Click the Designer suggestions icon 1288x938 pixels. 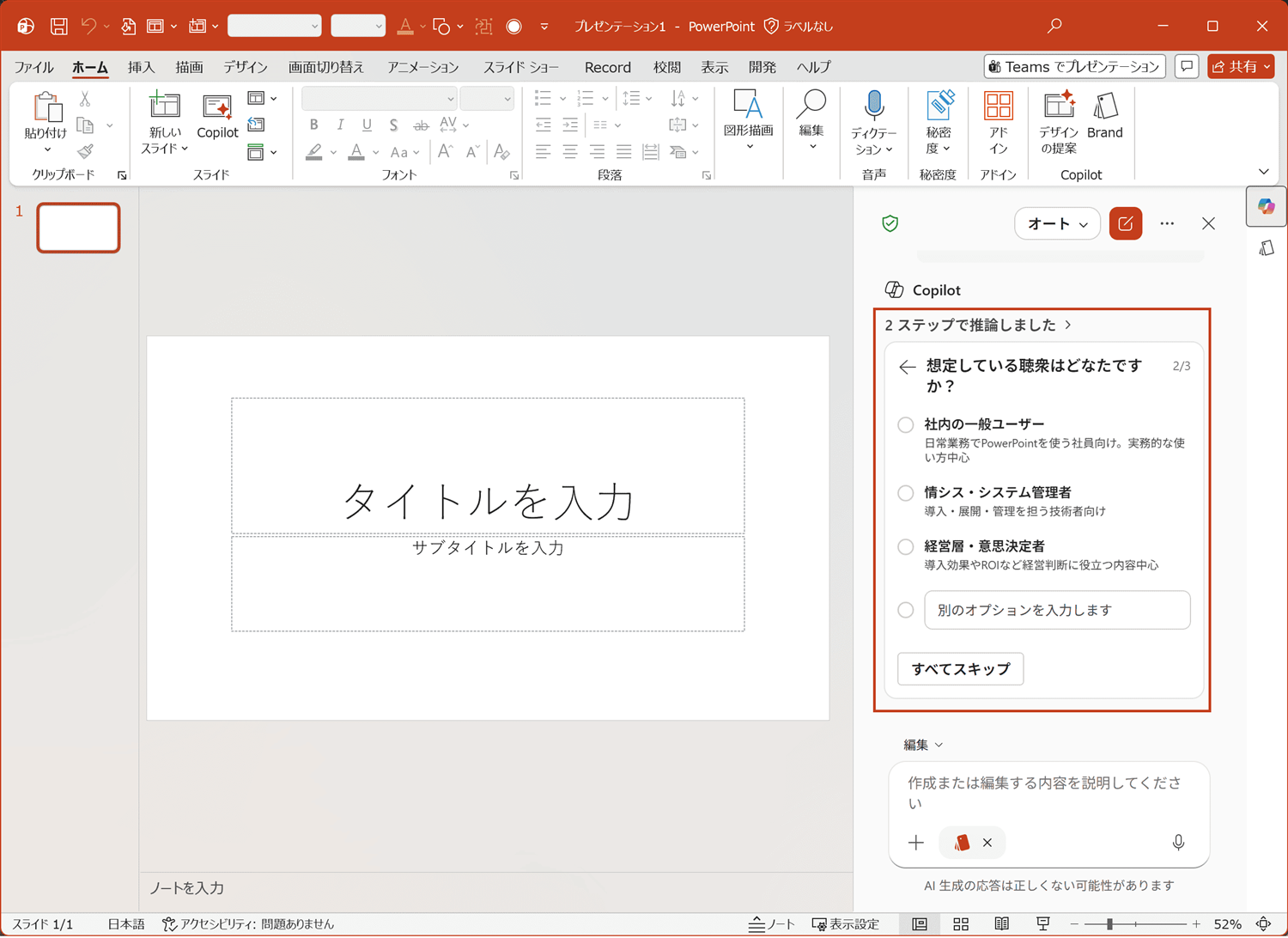1059,106
